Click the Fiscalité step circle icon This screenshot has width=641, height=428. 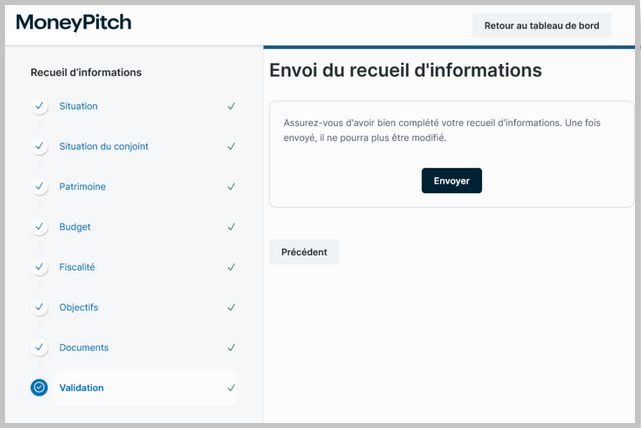[x=39, y=267]
